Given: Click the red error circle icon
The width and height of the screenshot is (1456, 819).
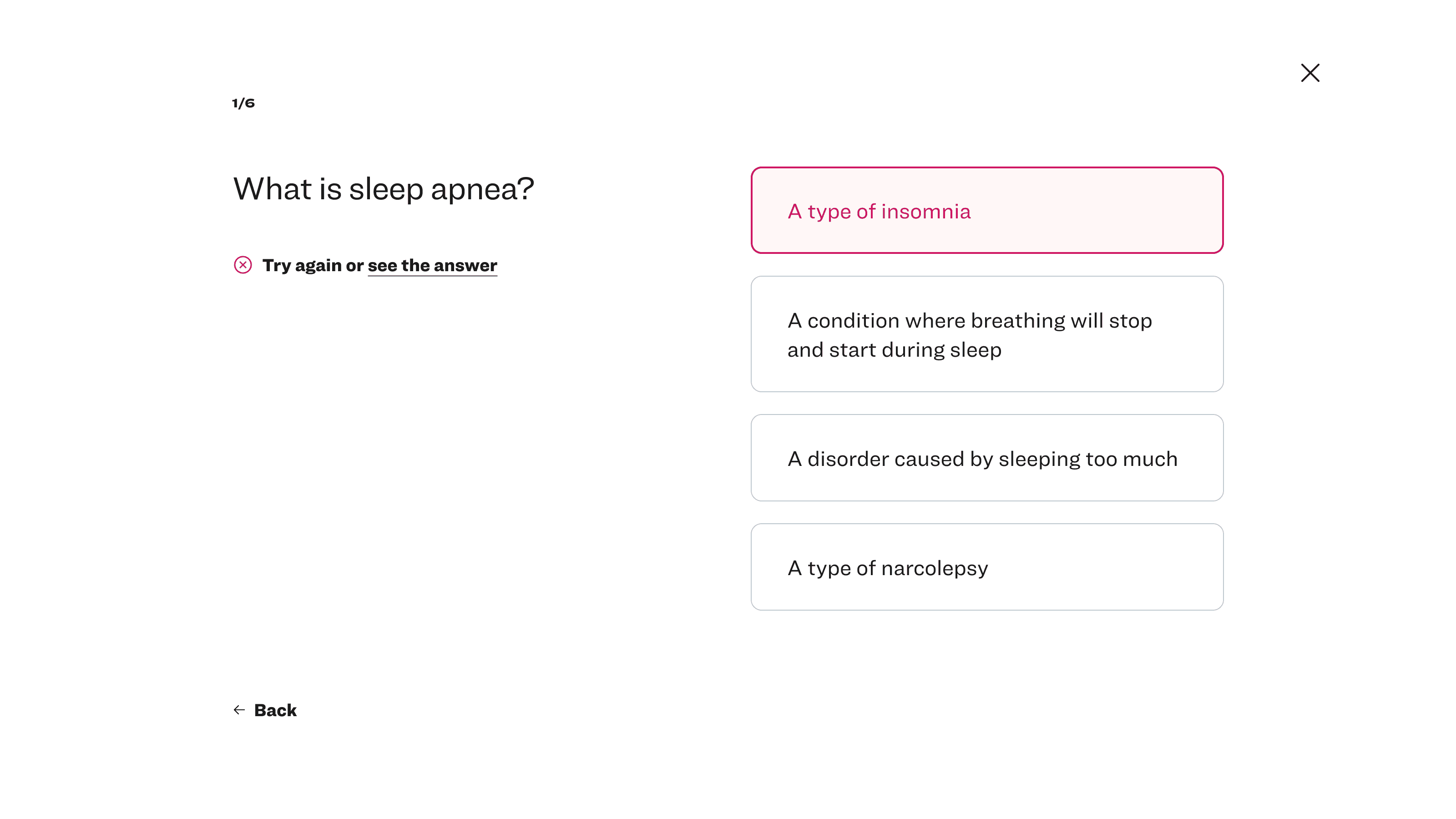Looking at the screenshot, I should coord(243,265).
